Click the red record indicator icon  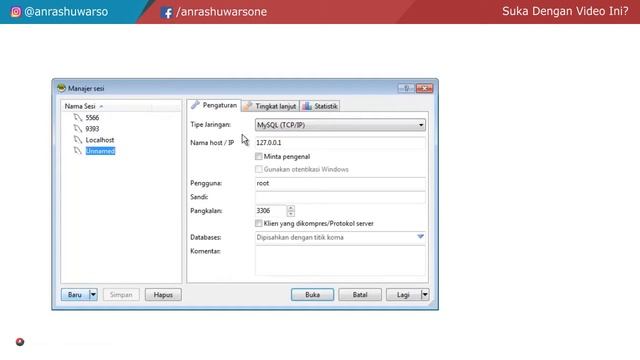[x=20, y=342]
